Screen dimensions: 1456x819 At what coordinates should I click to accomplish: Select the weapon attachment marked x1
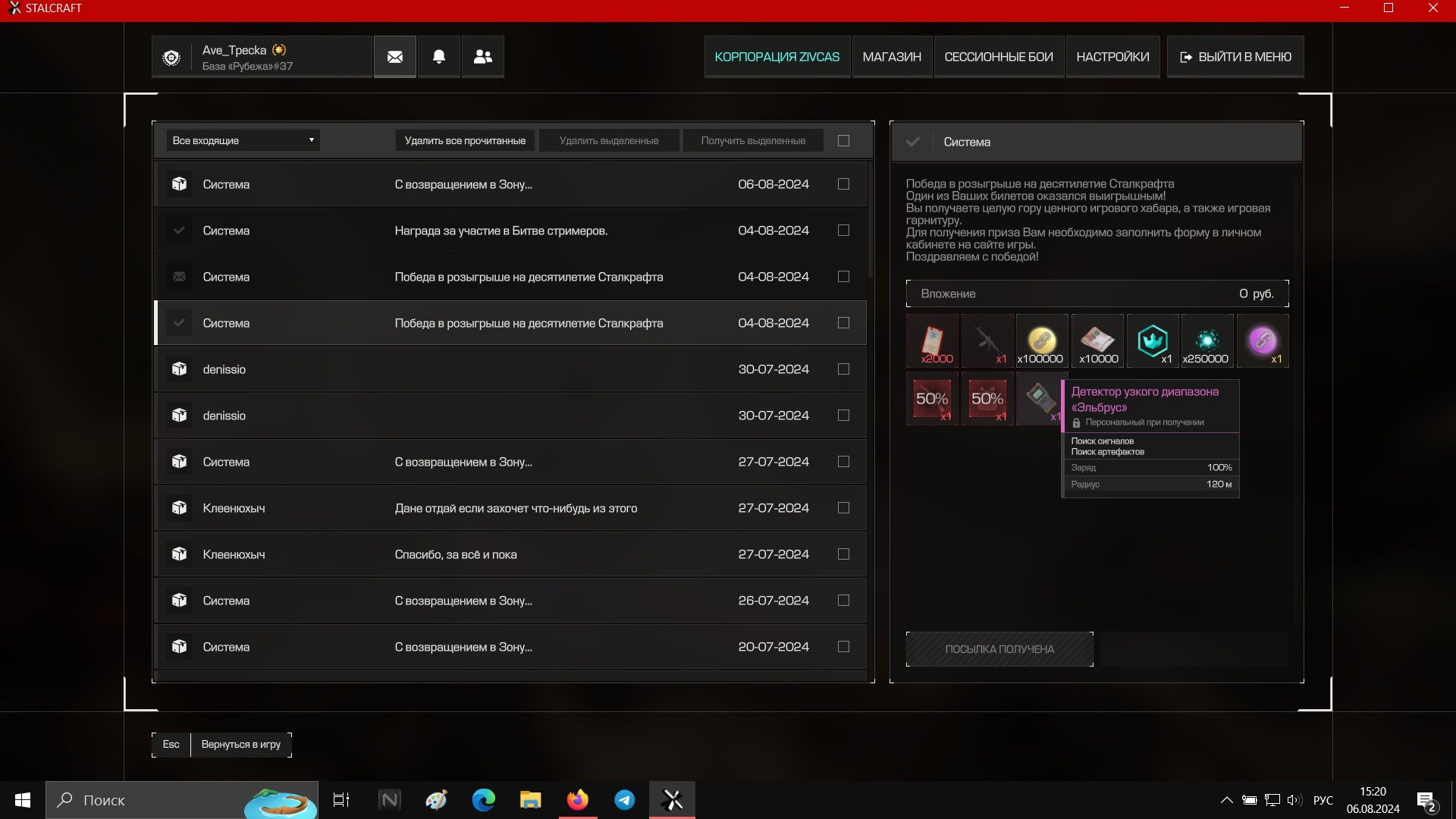tap(987, 340)
